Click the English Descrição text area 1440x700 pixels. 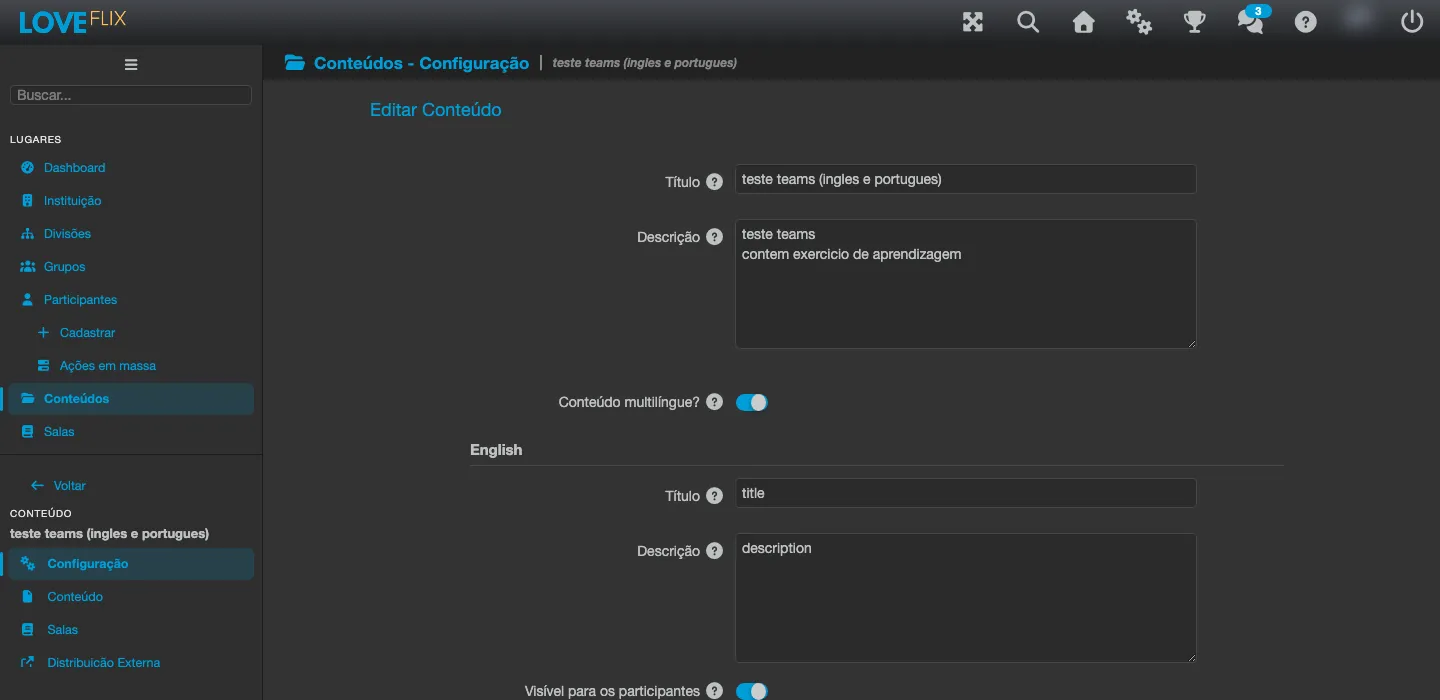point(965,598)
